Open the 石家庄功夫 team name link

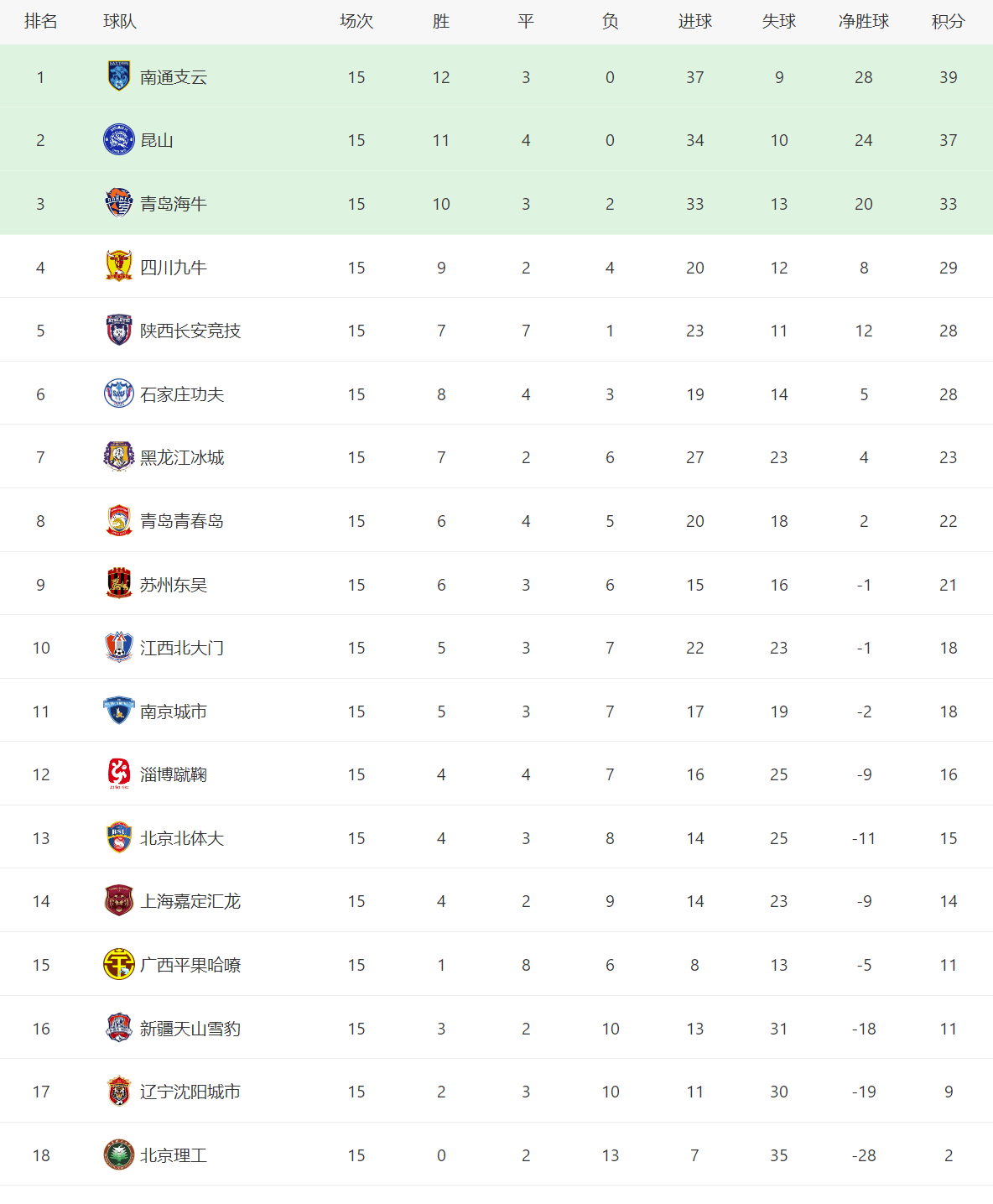coord(182,394)
